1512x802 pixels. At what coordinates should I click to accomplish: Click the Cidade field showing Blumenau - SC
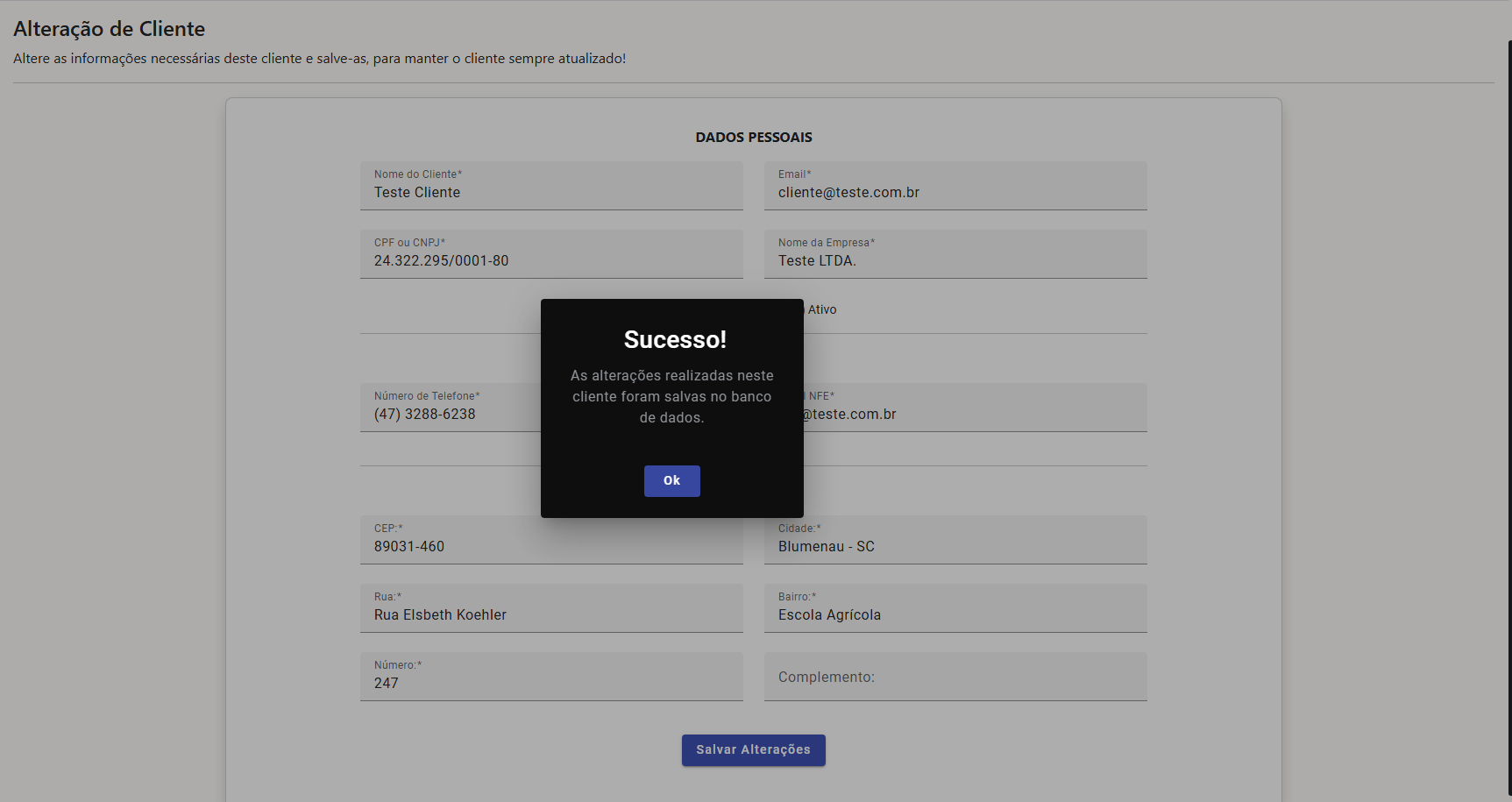(x=955, y=541)
